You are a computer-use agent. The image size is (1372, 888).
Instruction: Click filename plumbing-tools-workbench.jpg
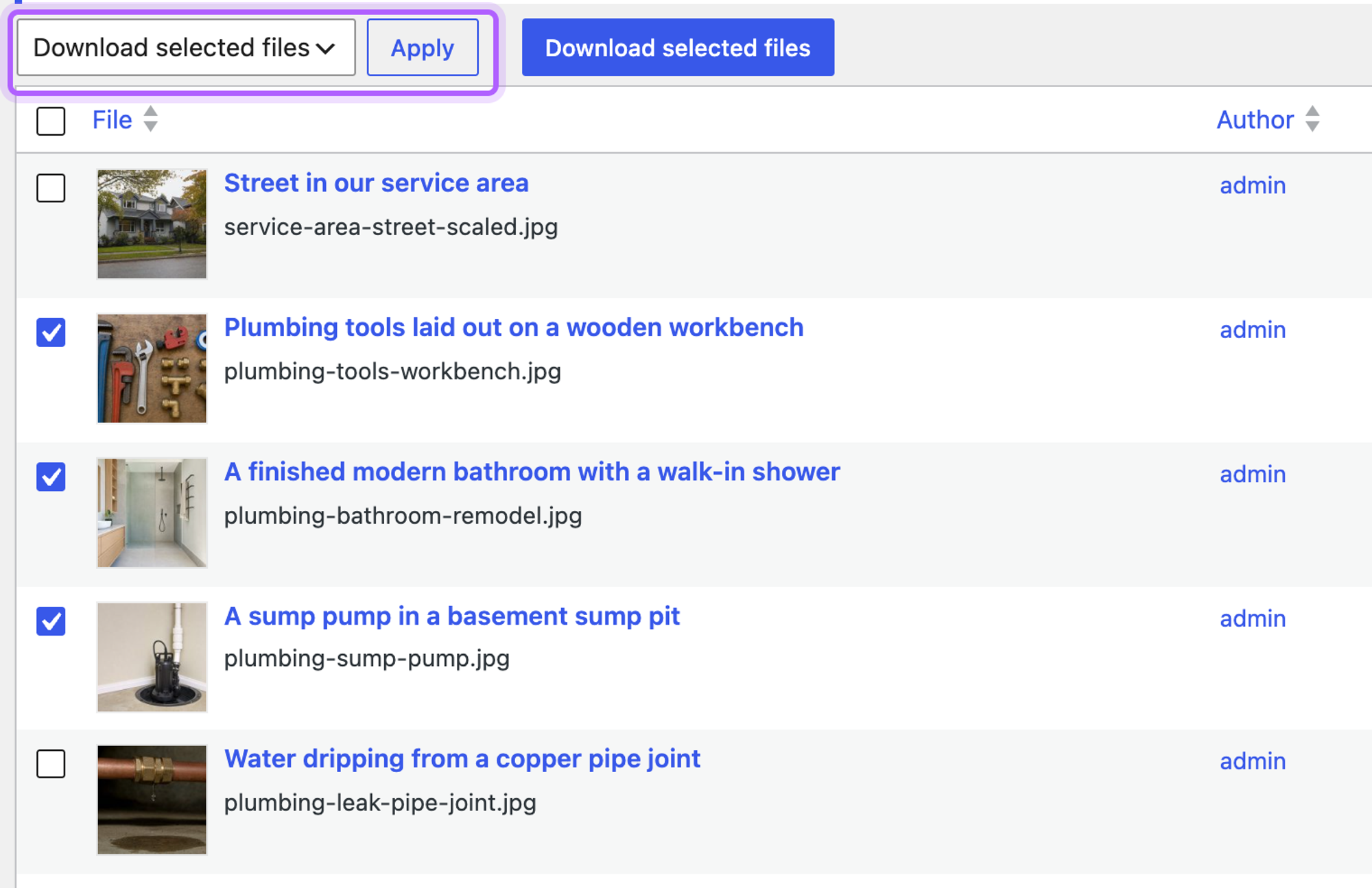coord(392,372)
